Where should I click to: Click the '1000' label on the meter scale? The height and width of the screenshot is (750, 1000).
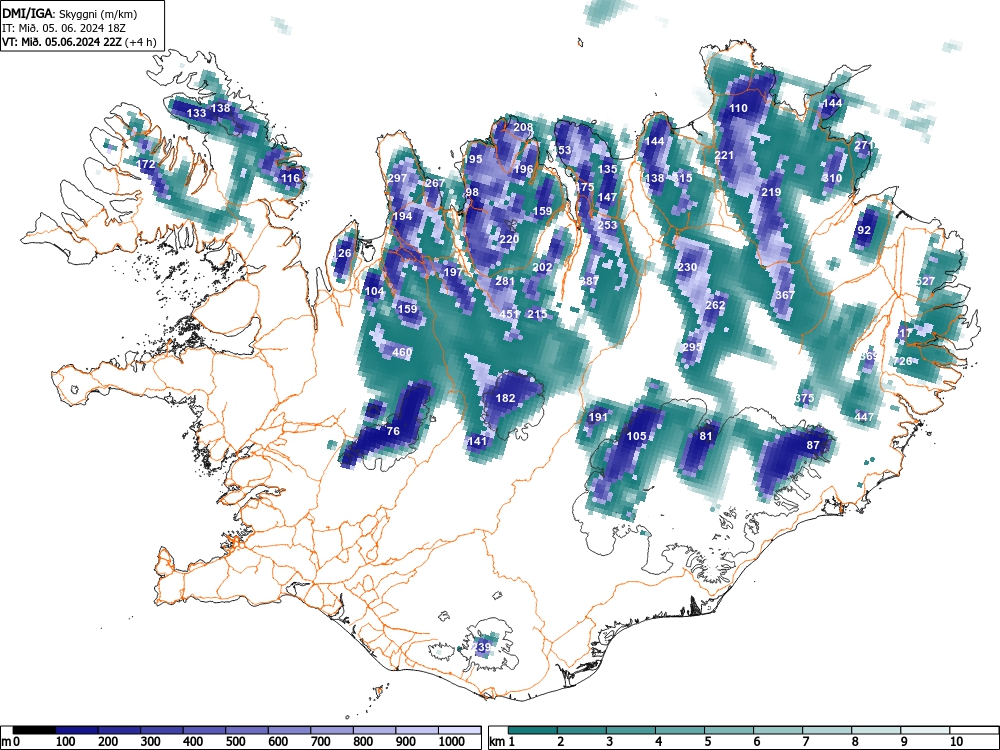452,742
